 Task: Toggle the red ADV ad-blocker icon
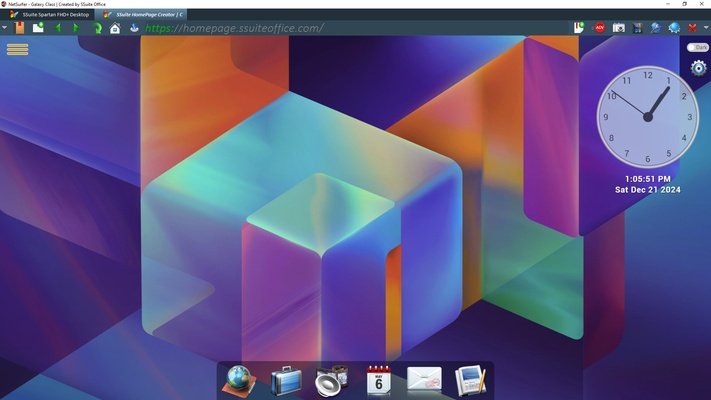[599, 28]
